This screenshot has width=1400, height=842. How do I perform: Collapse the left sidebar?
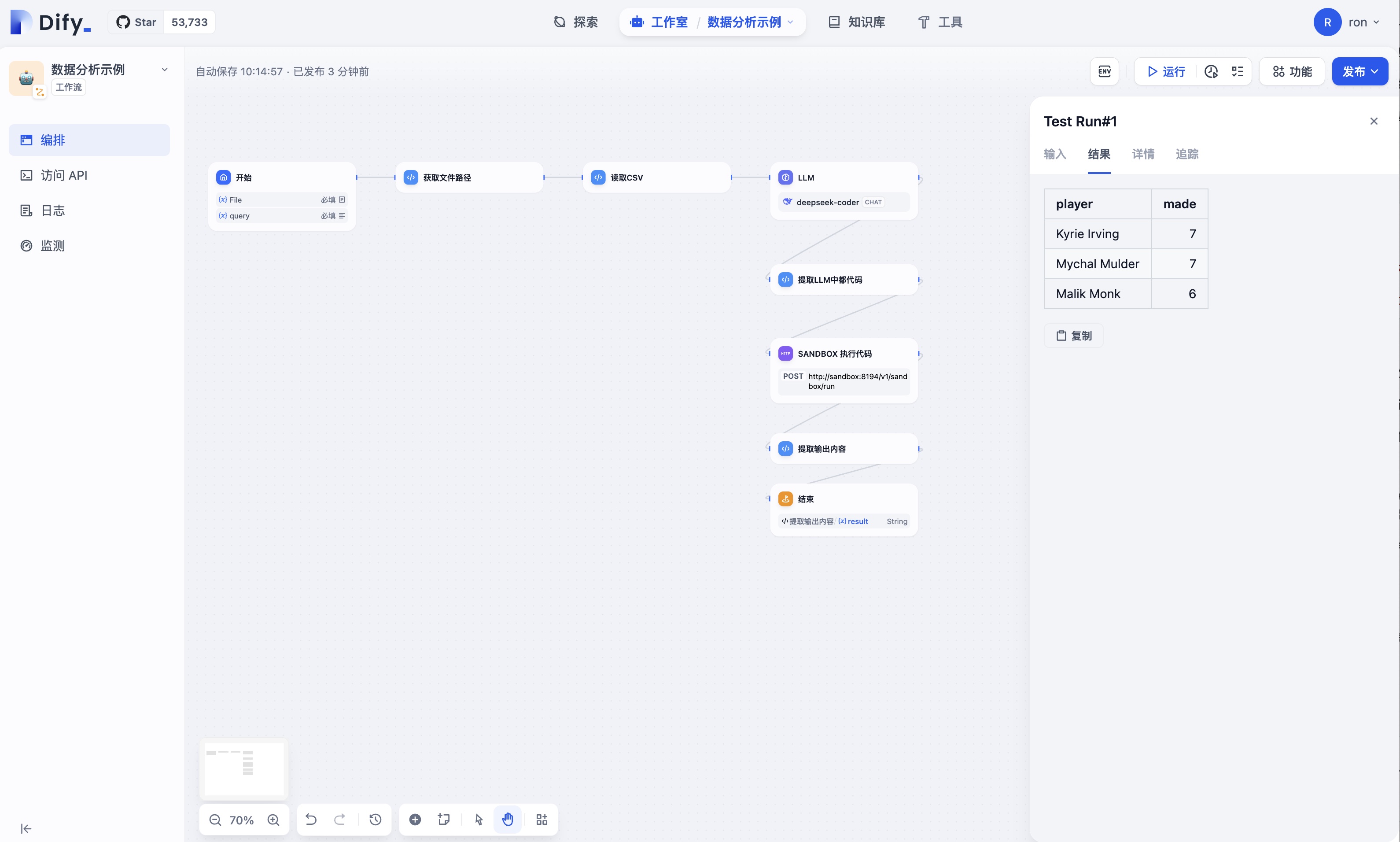(26, 829)
